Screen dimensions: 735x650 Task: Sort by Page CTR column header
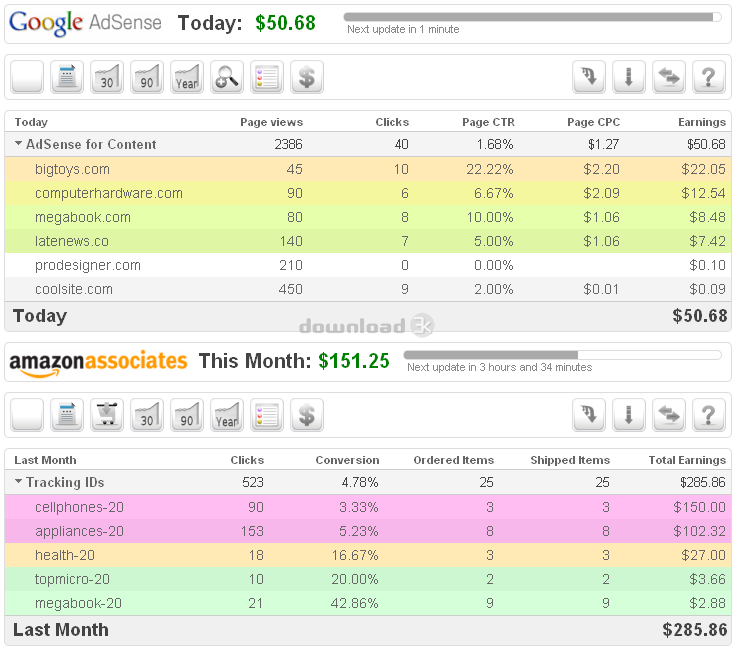(488, 122)
